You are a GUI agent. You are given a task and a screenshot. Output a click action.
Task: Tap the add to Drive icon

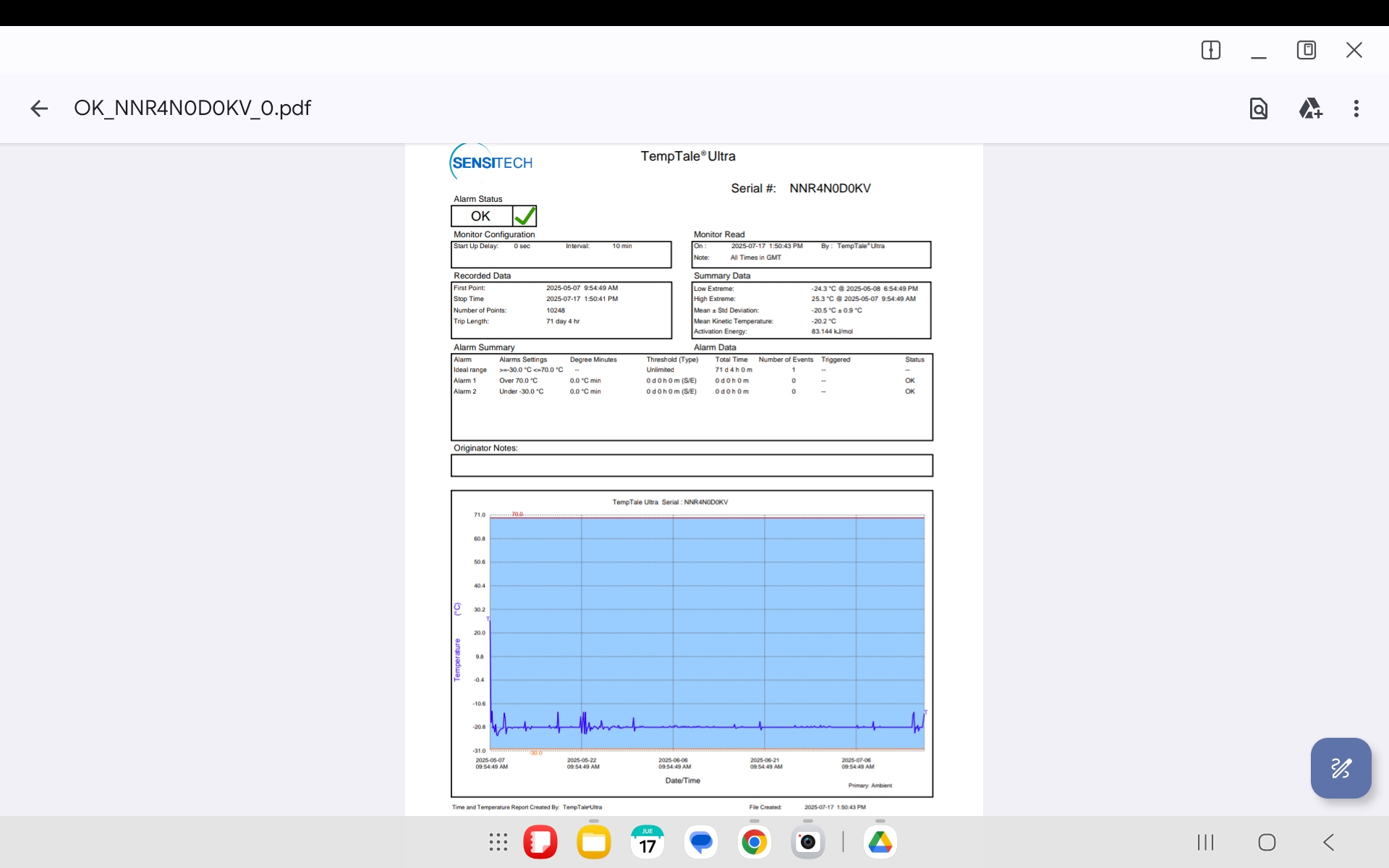tap(1310, 109)
